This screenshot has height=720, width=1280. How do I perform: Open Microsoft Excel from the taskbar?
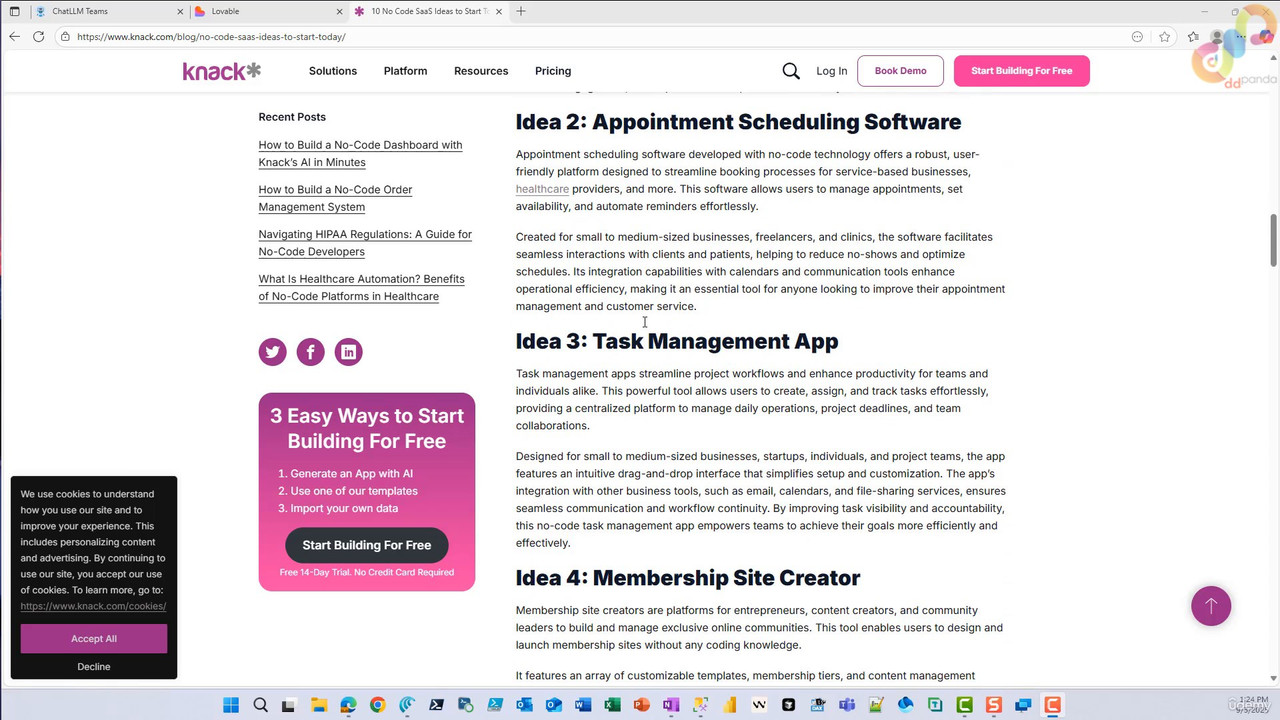[x=612, y=705]
